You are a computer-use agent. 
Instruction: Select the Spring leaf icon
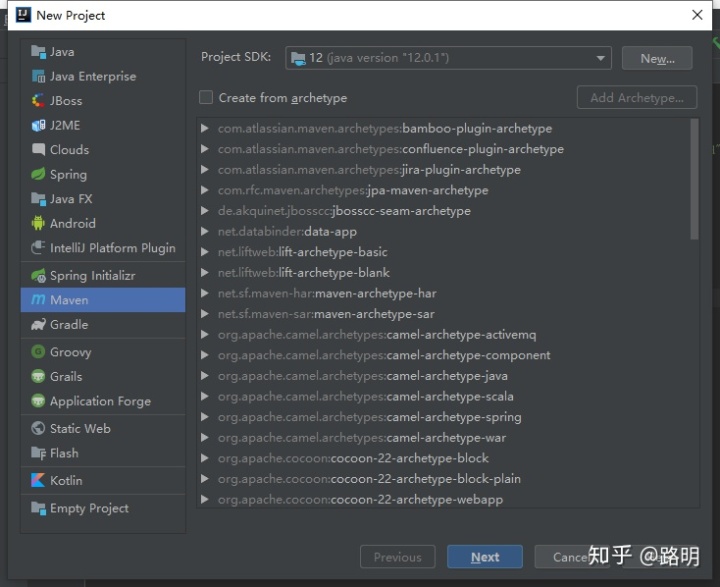pos(38,174)
